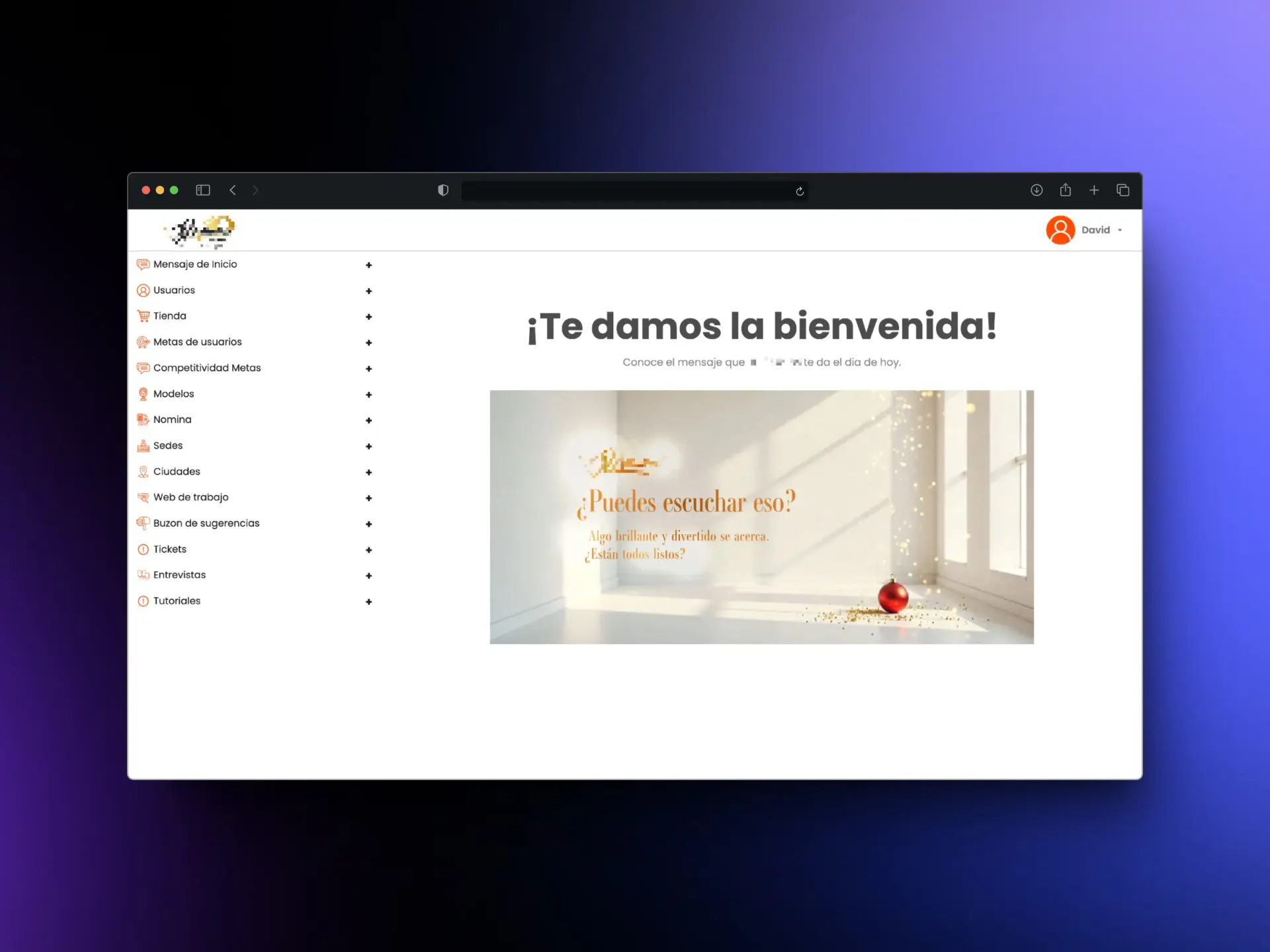Click the Tutoriales info icon
This screenshot has width=1270, height=952.
pyautogui.click(x=143, y=601)
